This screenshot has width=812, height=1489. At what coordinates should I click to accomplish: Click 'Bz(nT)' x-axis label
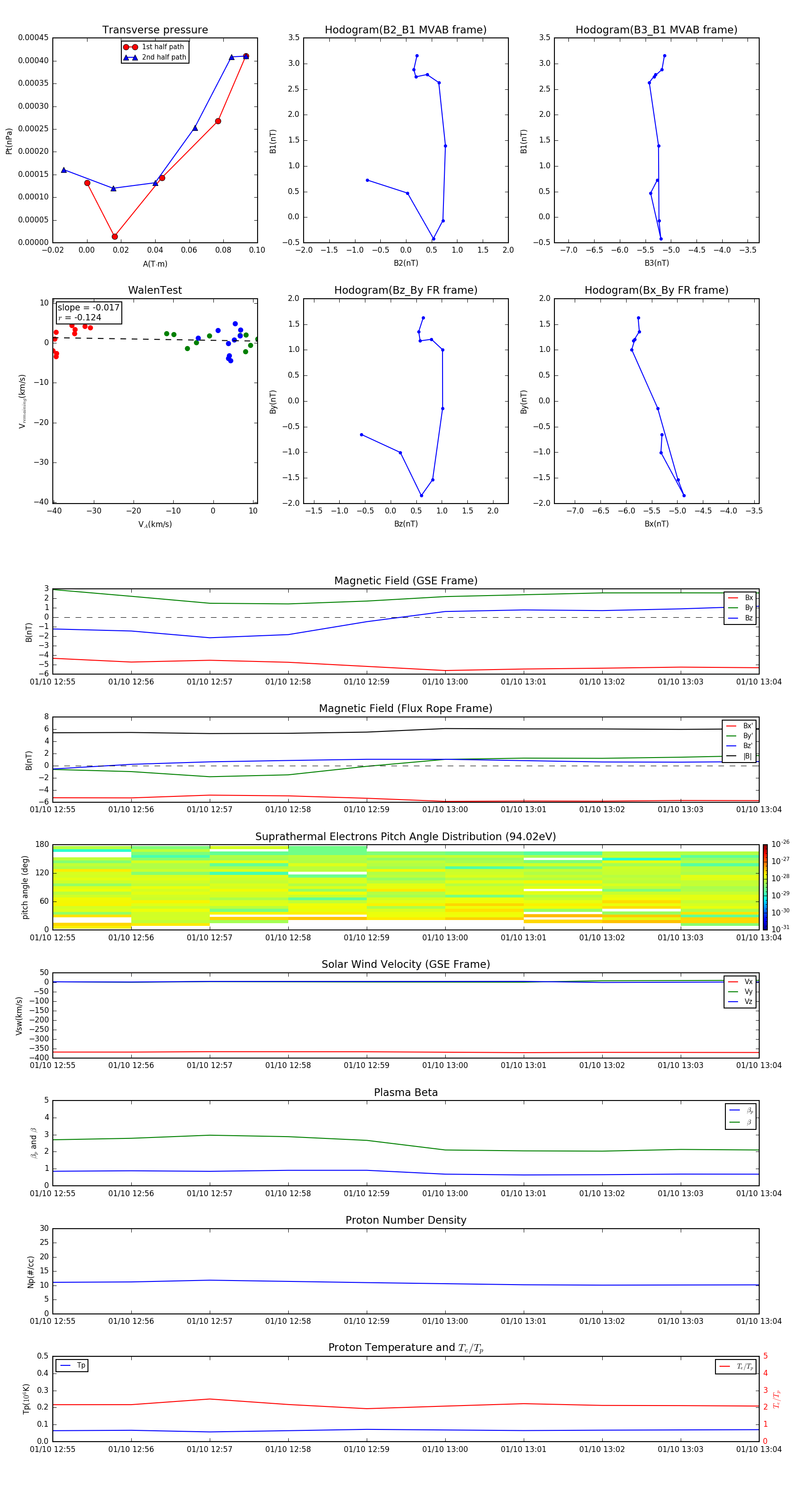pyautogui.click(x=406, y=524)
